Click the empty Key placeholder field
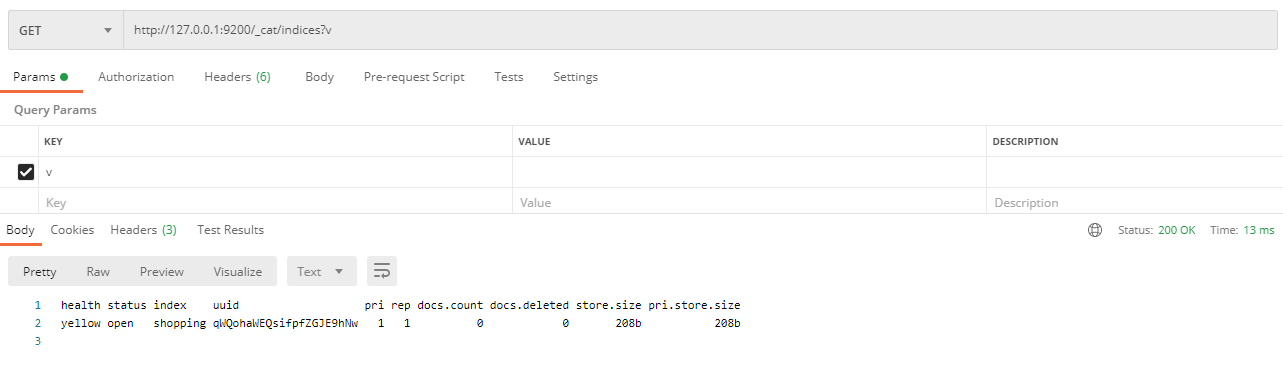The width and height of the screenshot is (1283, 379). coord(275,202)
